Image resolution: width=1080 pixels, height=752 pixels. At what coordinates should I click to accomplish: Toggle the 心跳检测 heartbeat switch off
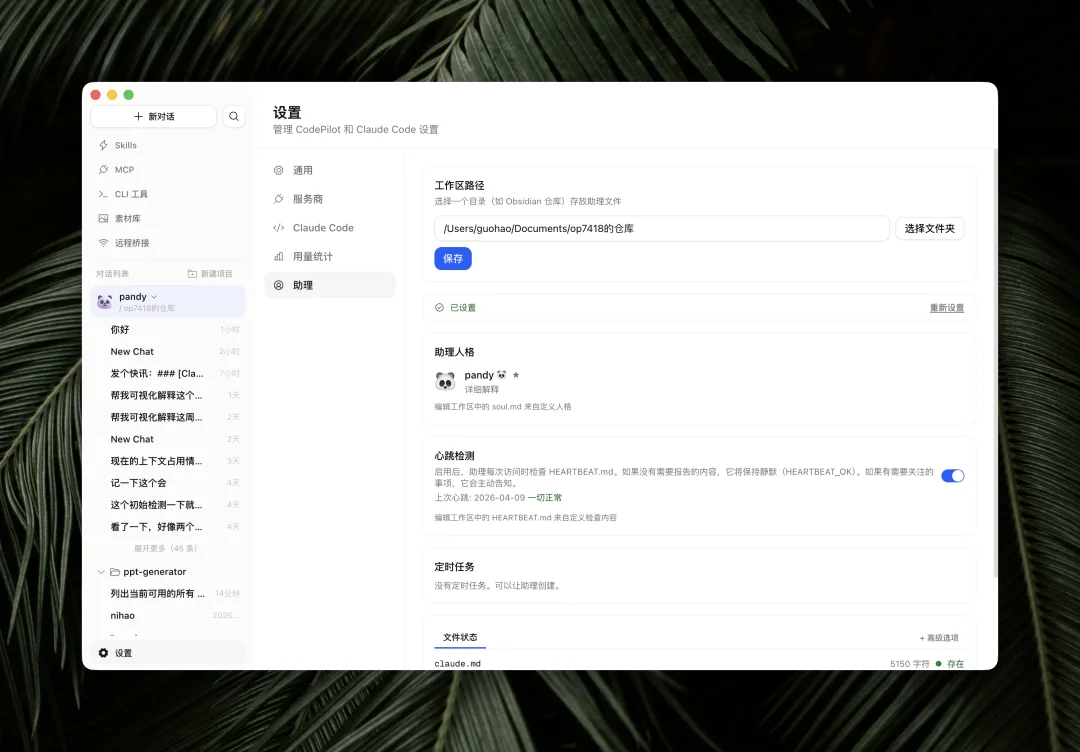(x=951, y=476)
